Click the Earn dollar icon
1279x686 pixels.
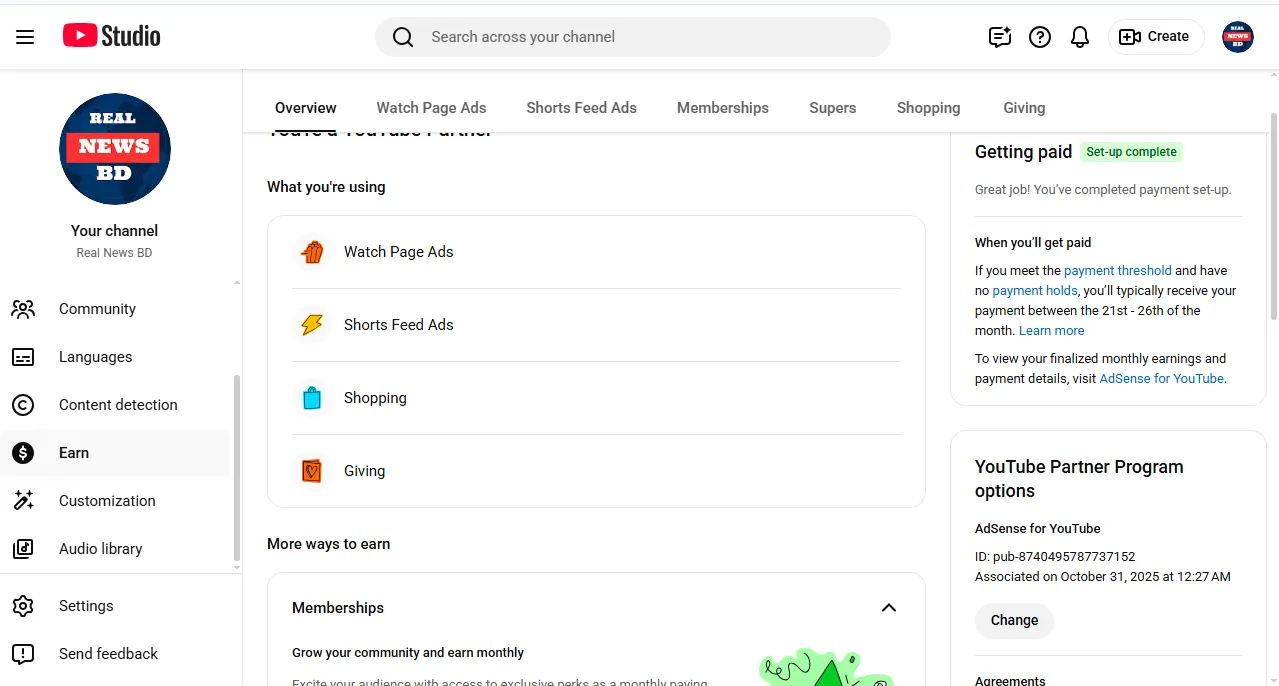(x=23, y=453)
